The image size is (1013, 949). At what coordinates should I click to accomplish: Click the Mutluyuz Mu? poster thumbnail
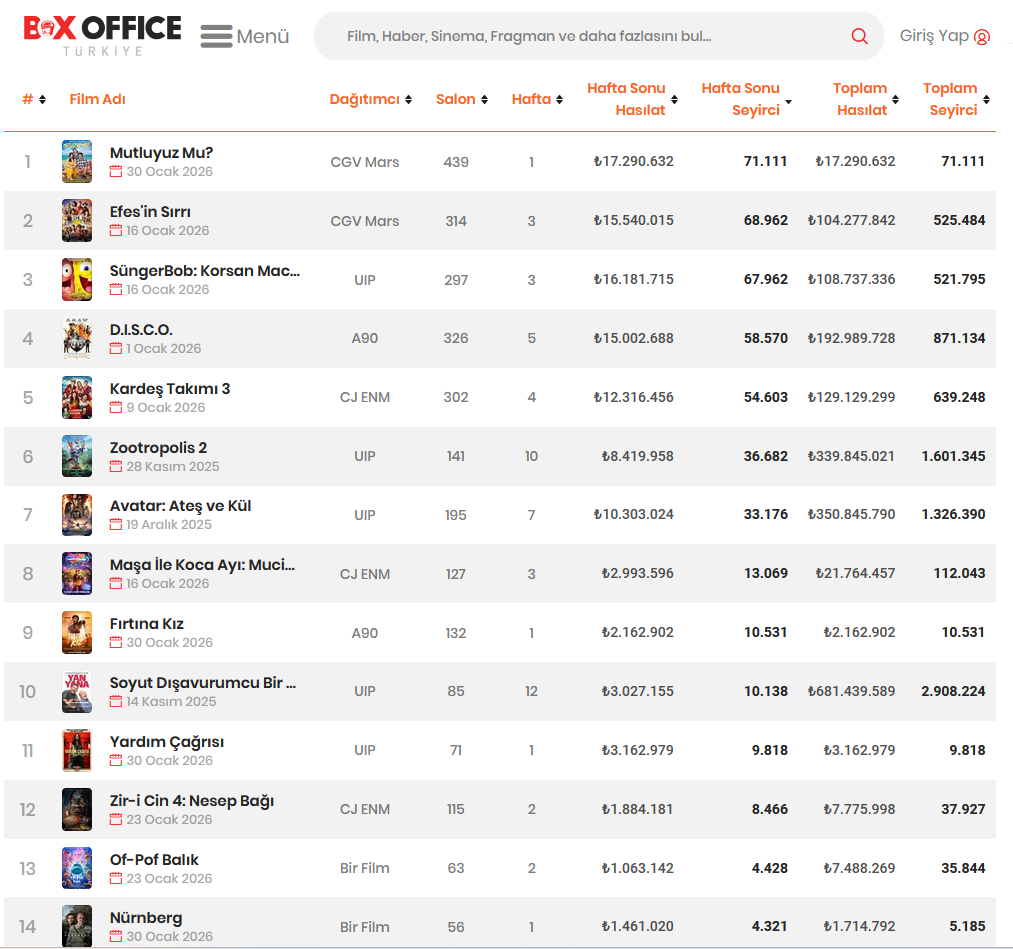(x=77, y=162)
